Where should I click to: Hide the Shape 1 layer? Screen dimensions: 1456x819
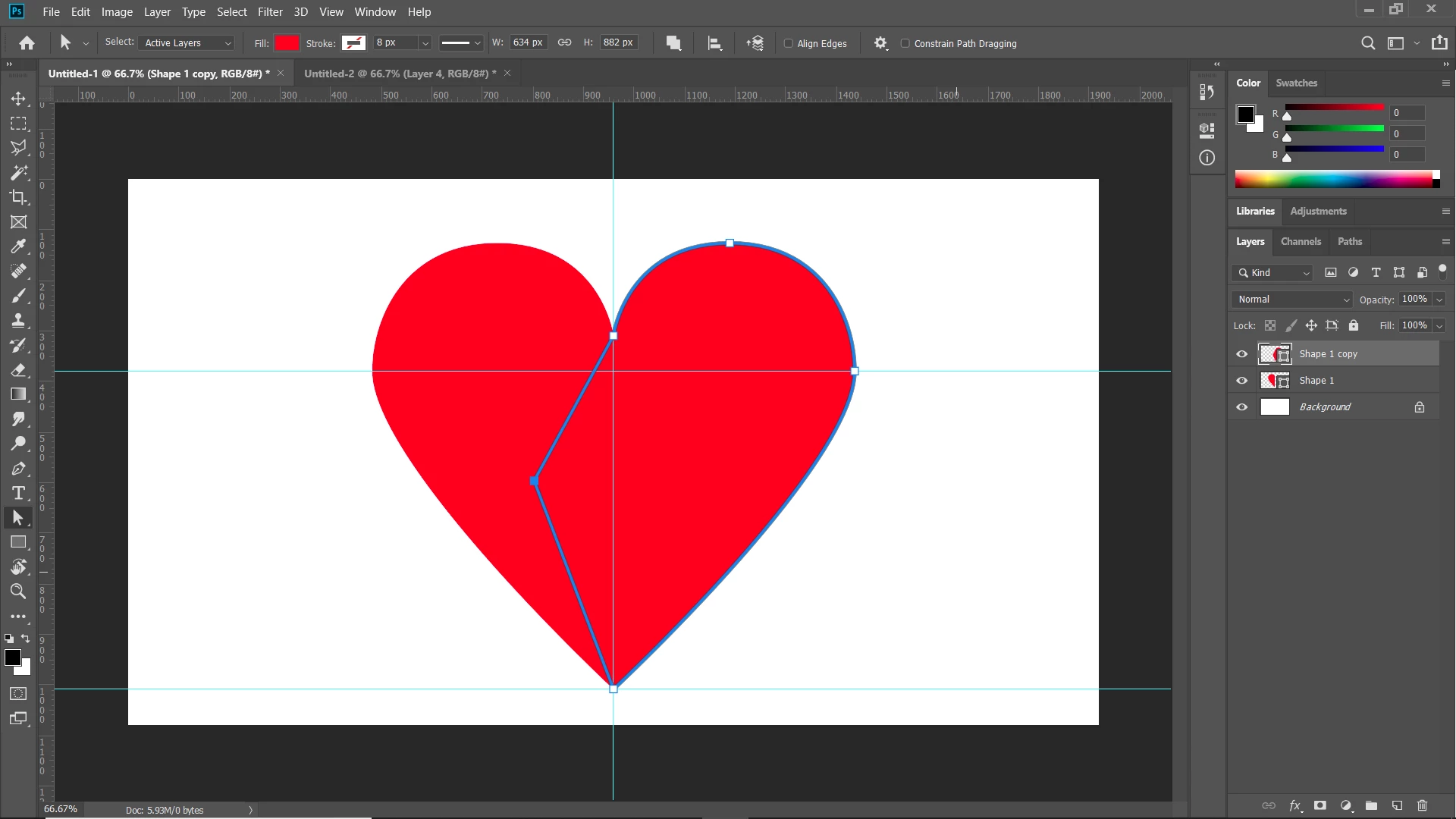tap(1241, 381)
